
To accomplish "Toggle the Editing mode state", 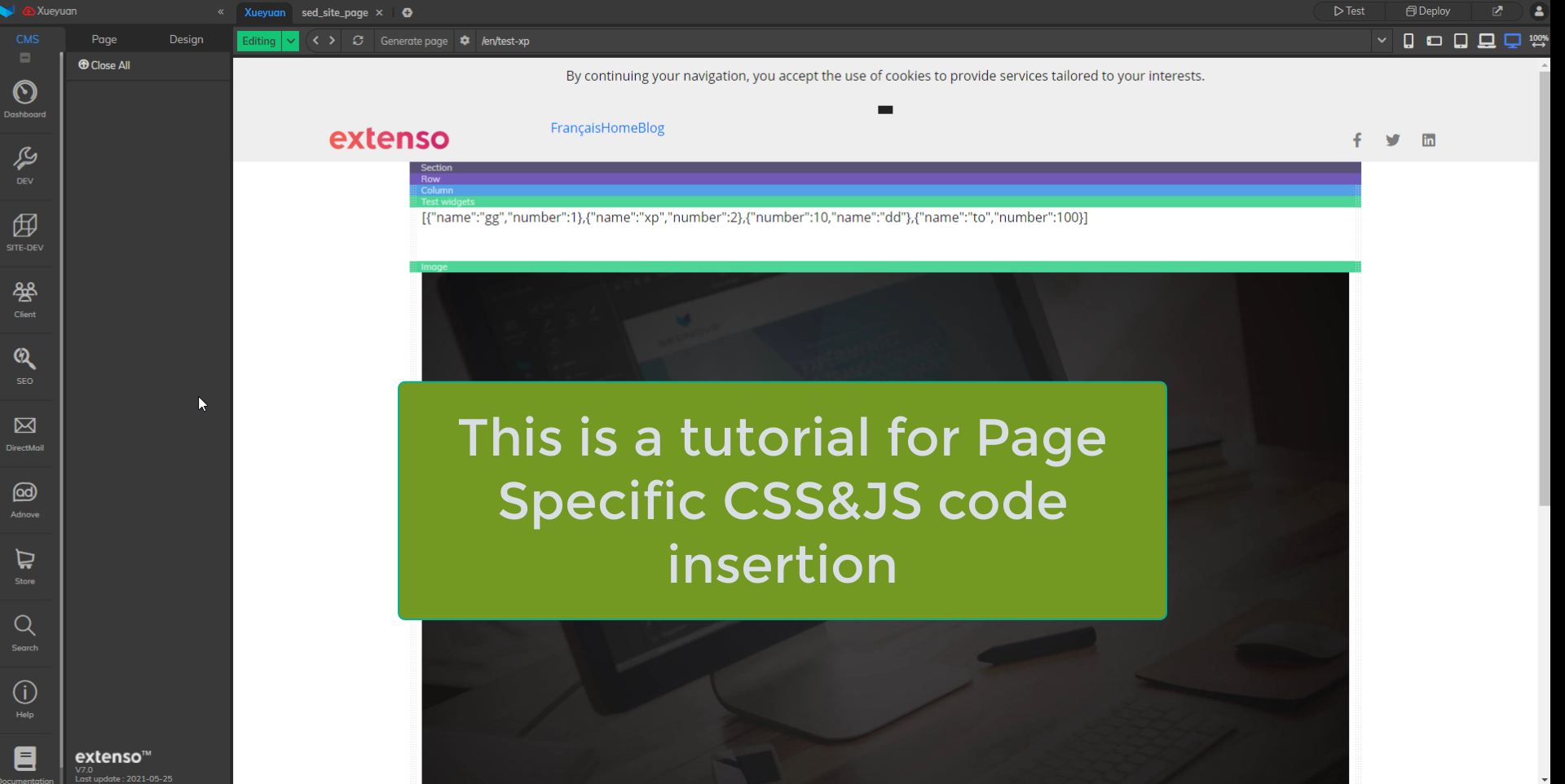I will 258,41.
